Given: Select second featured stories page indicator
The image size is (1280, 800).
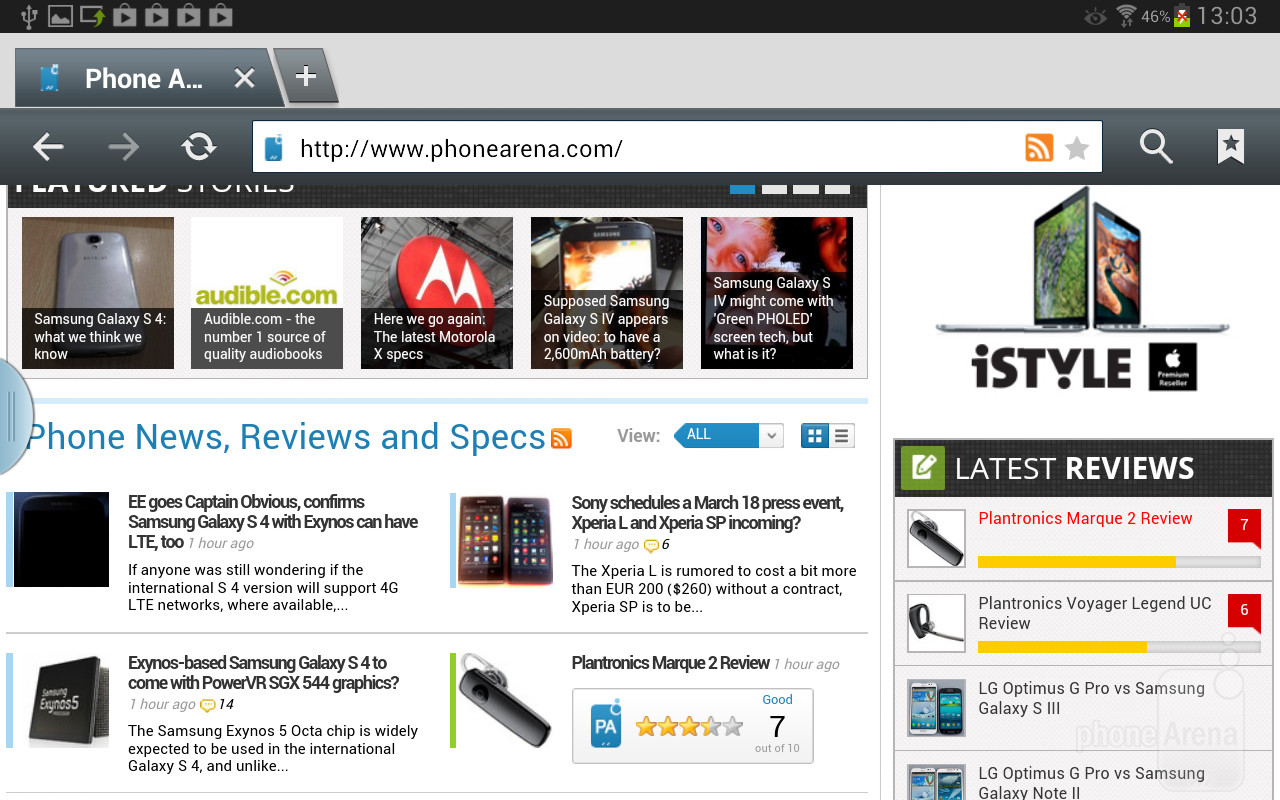Looking at the screenshot, I should [774, 188].
